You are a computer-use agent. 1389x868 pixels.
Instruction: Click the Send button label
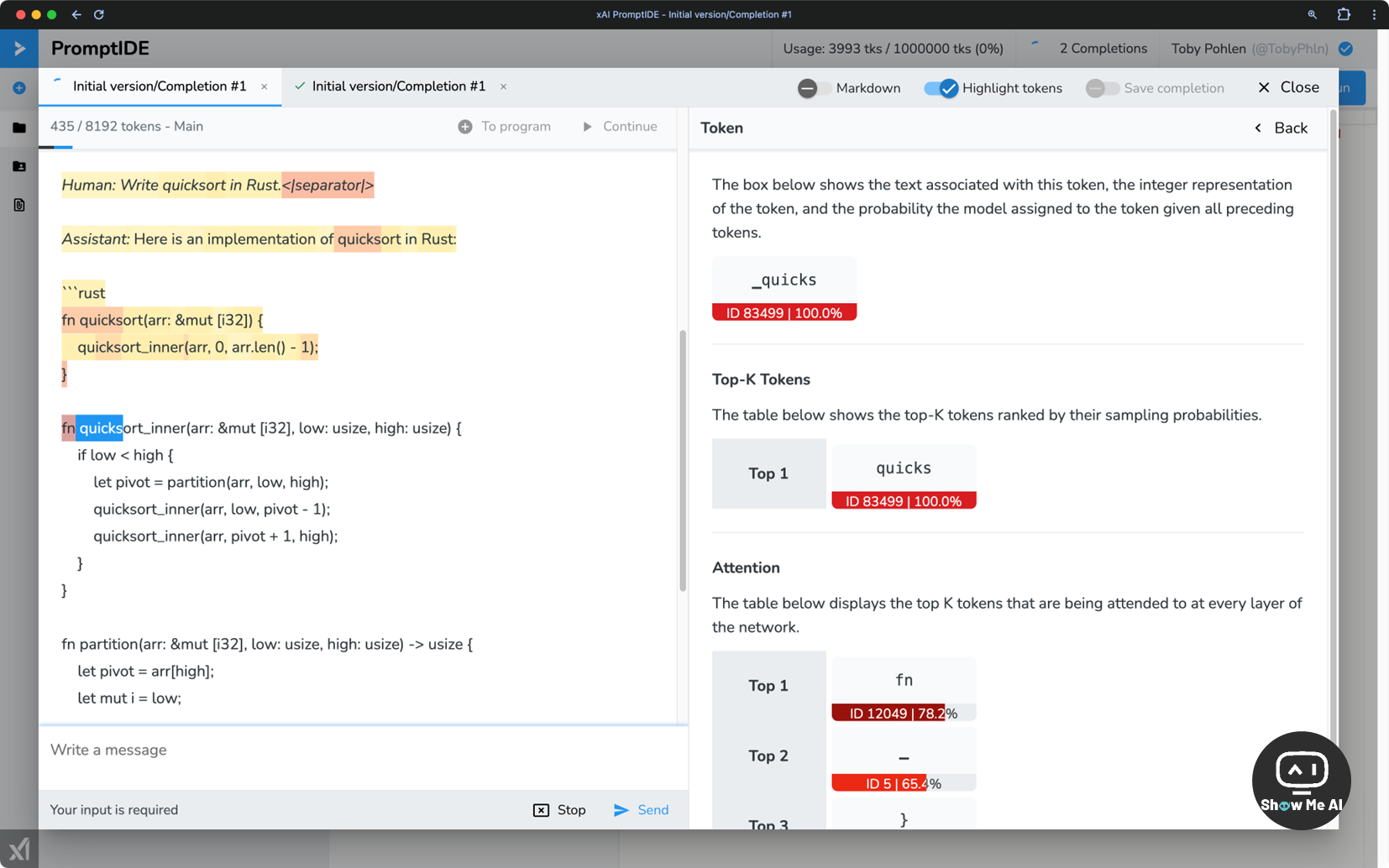[x=653, y=810]
